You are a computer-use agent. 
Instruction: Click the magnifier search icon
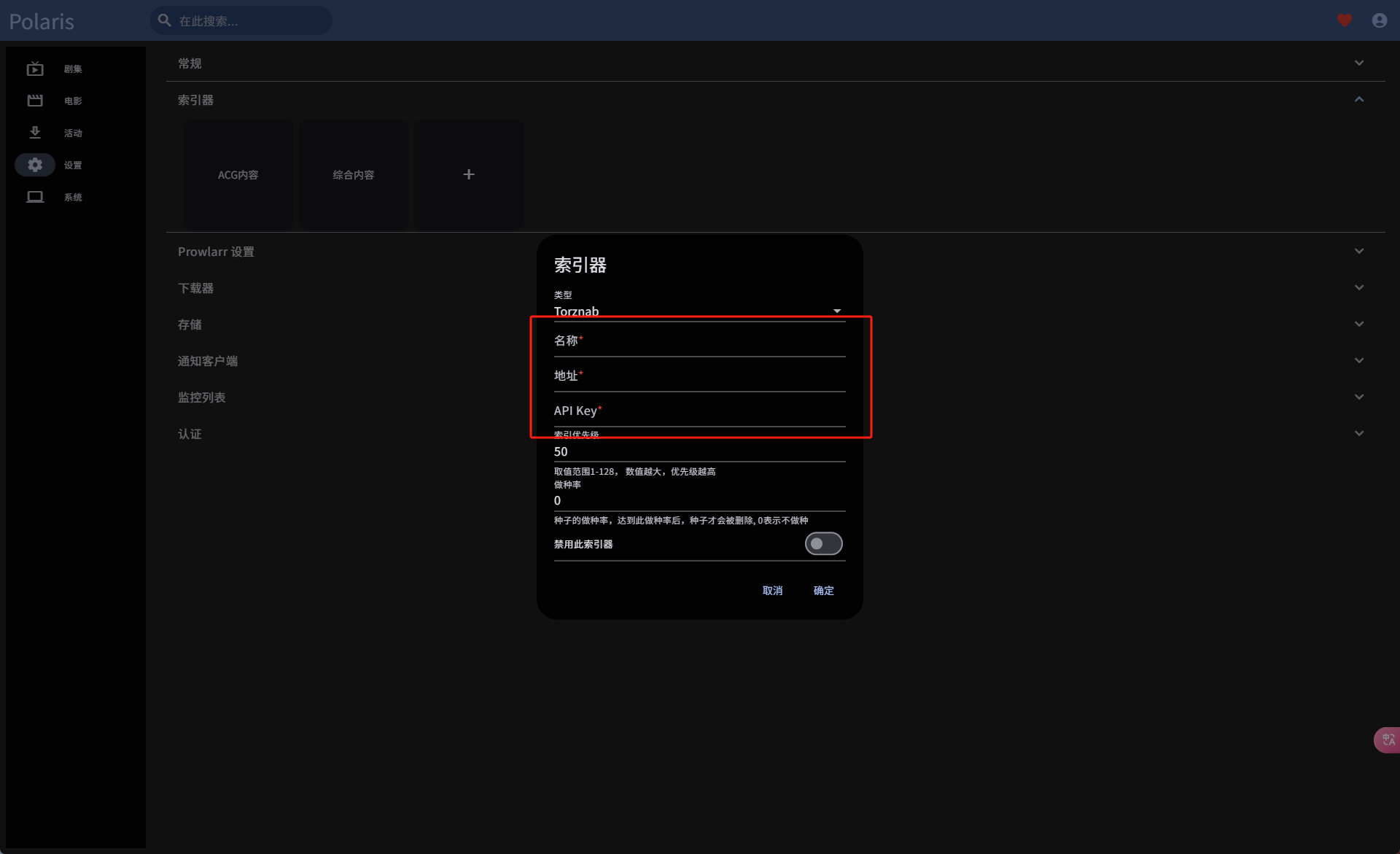pos(165,20)
